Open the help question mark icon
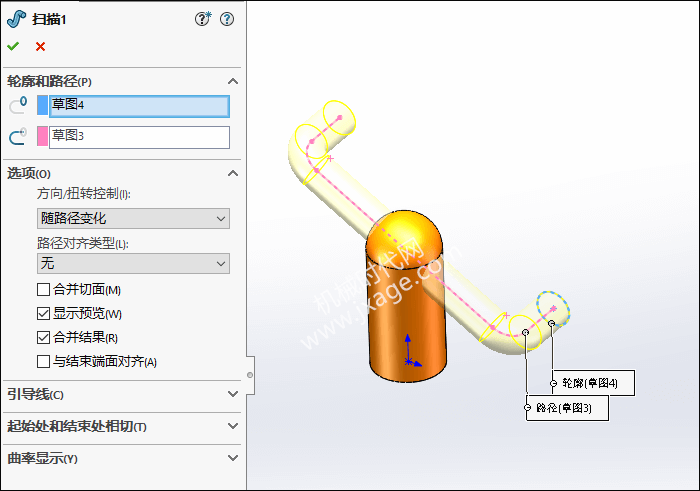700x491 pixels. click(227, 19)
